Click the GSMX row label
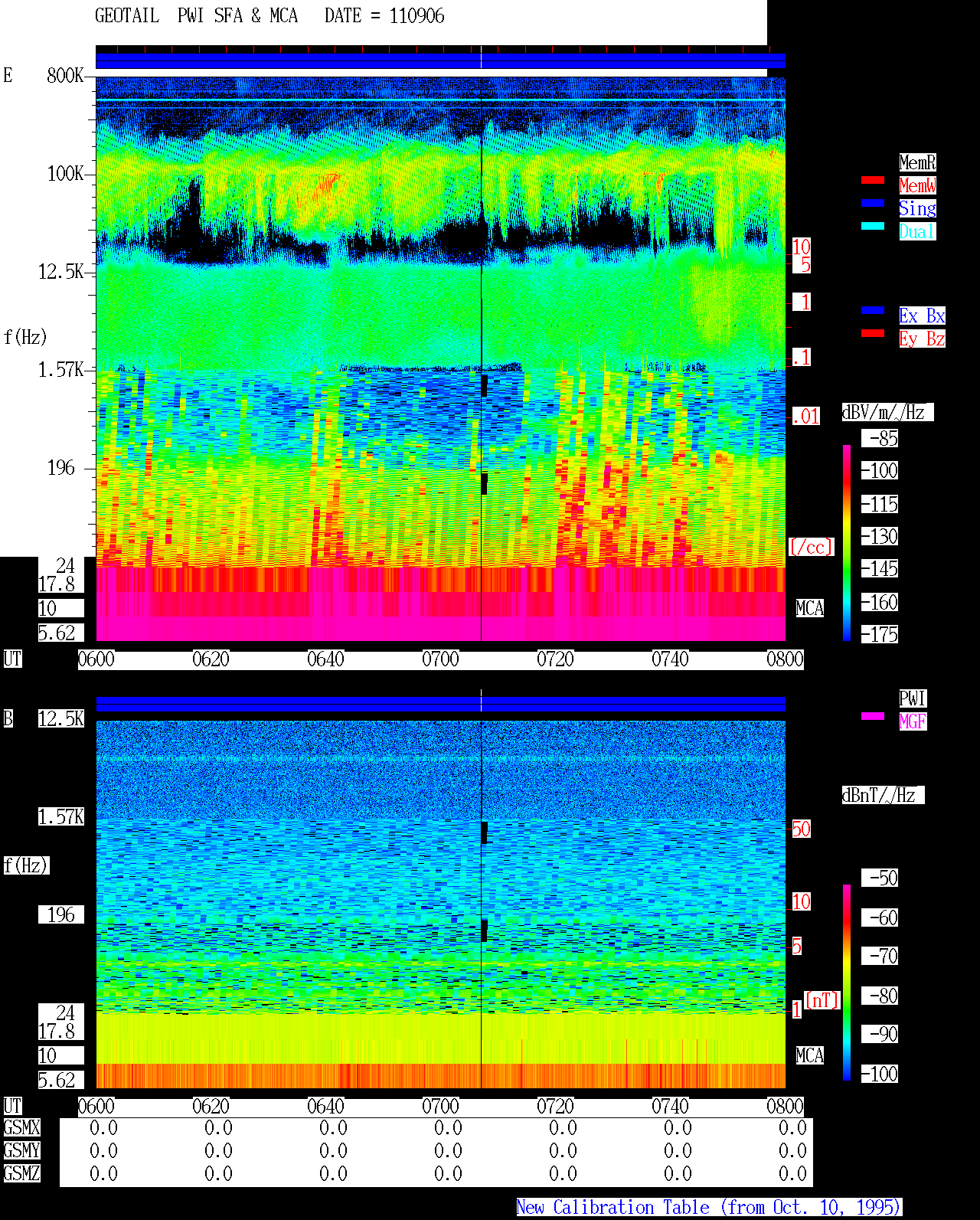Image resolution: width=980 pixels, height=1220 pixels. coord(21,1128)
